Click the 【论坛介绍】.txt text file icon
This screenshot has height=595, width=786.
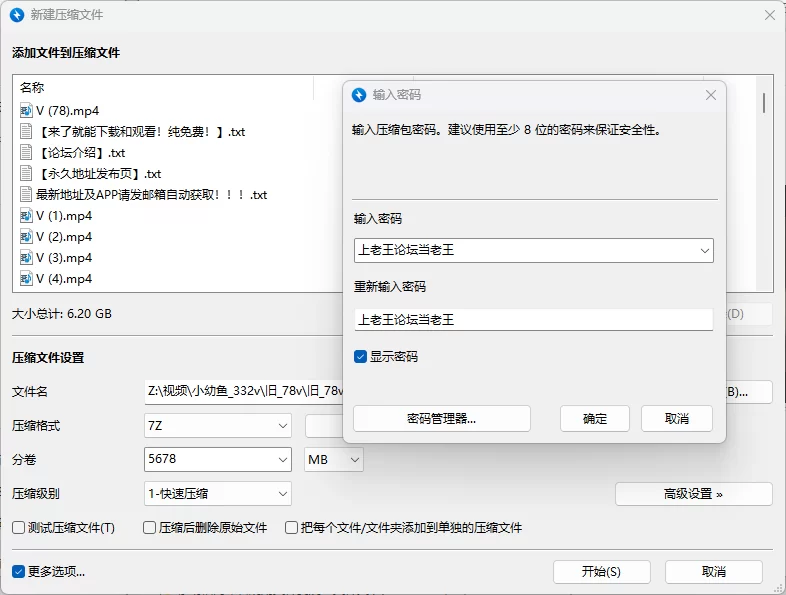(27, 153)
